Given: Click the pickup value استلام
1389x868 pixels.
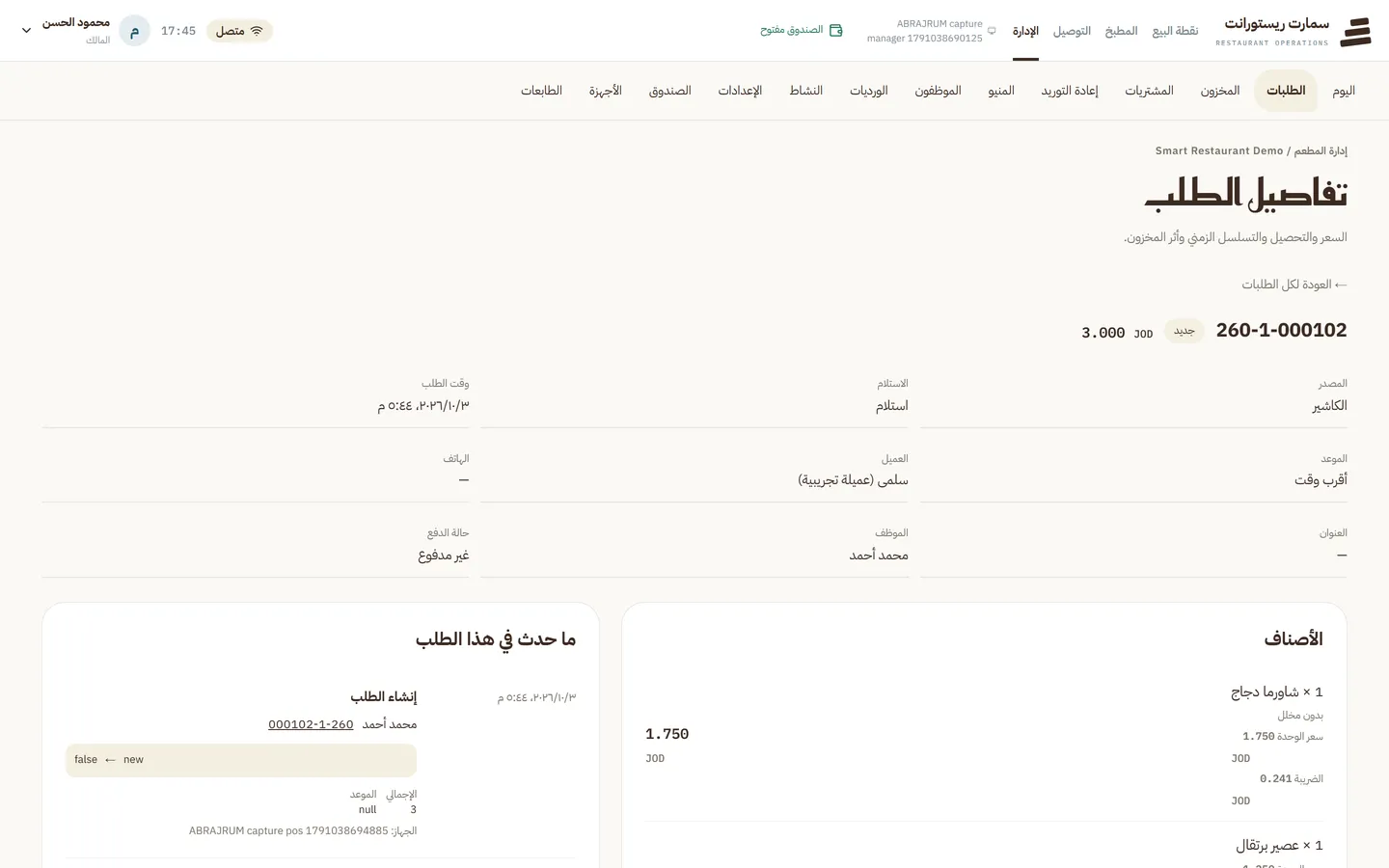Looking at the screenshot, I should pyautogui.click(x=891, y=406).
